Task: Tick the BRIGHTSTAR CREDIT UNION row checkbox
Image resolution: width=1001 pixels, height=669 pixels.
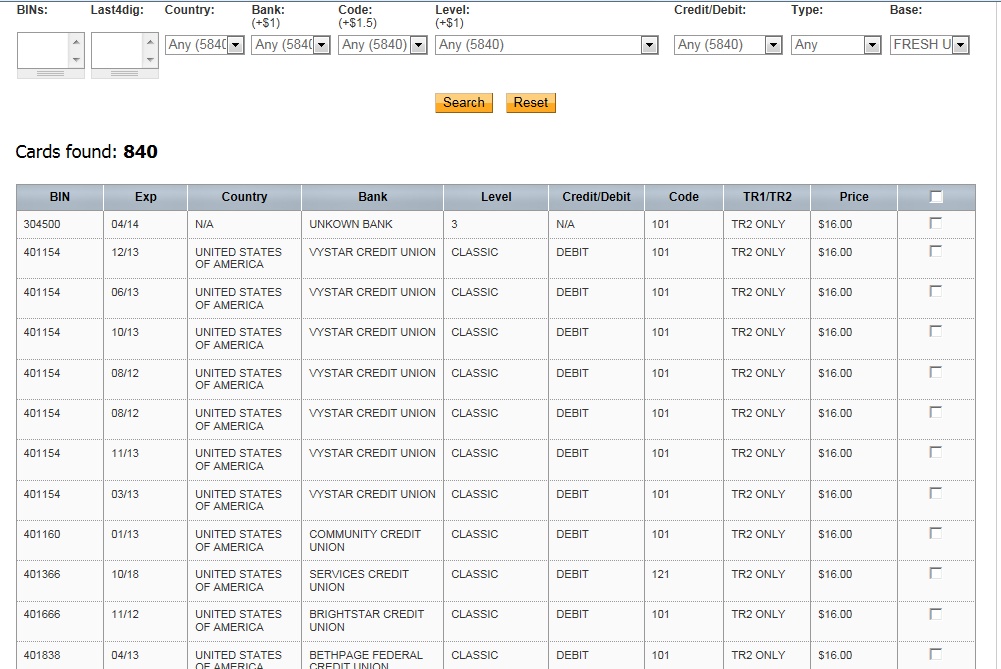Action: (936, 614)
